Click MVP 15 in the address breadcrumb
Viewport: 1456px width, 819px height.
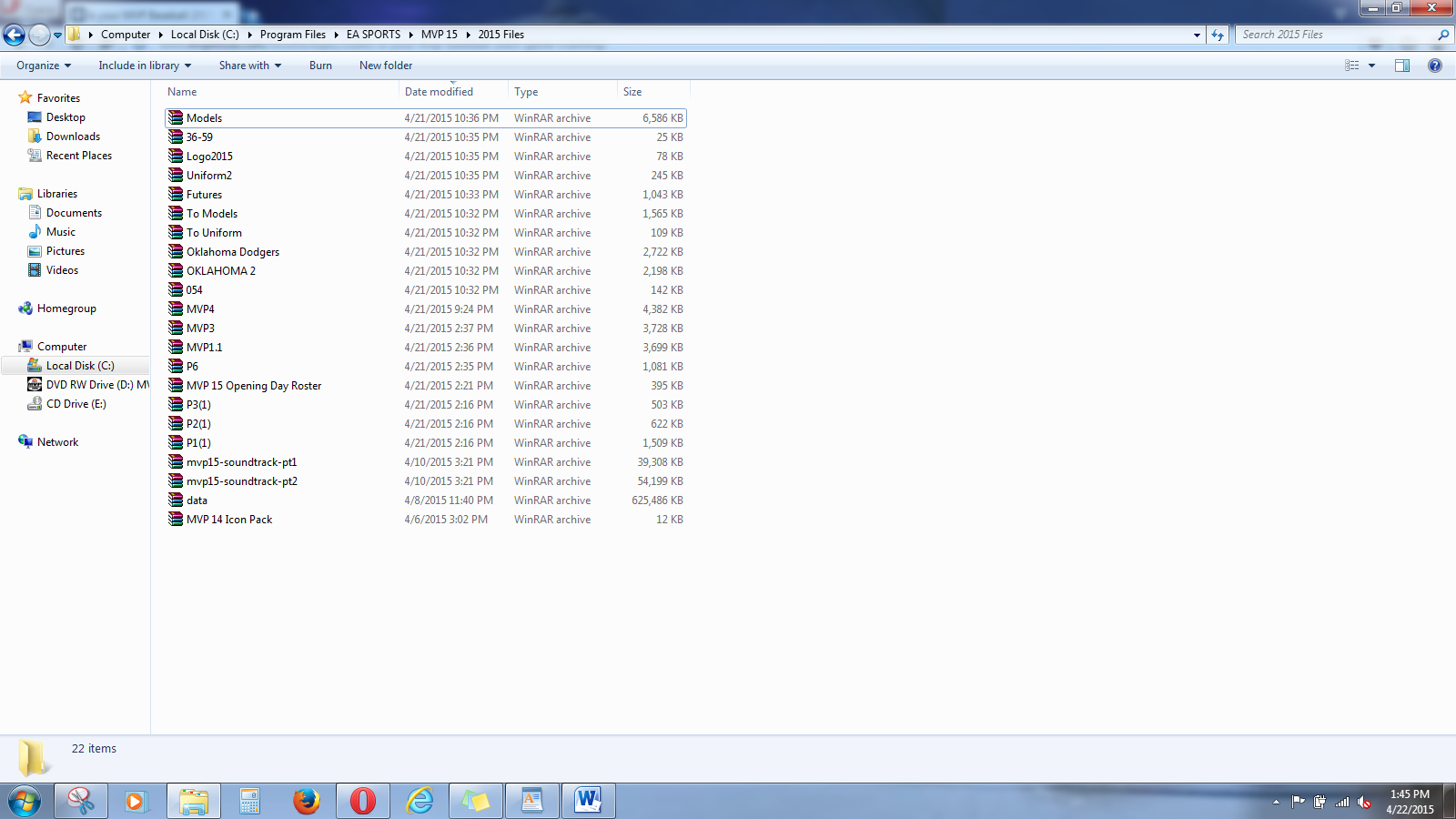[440, 35]
